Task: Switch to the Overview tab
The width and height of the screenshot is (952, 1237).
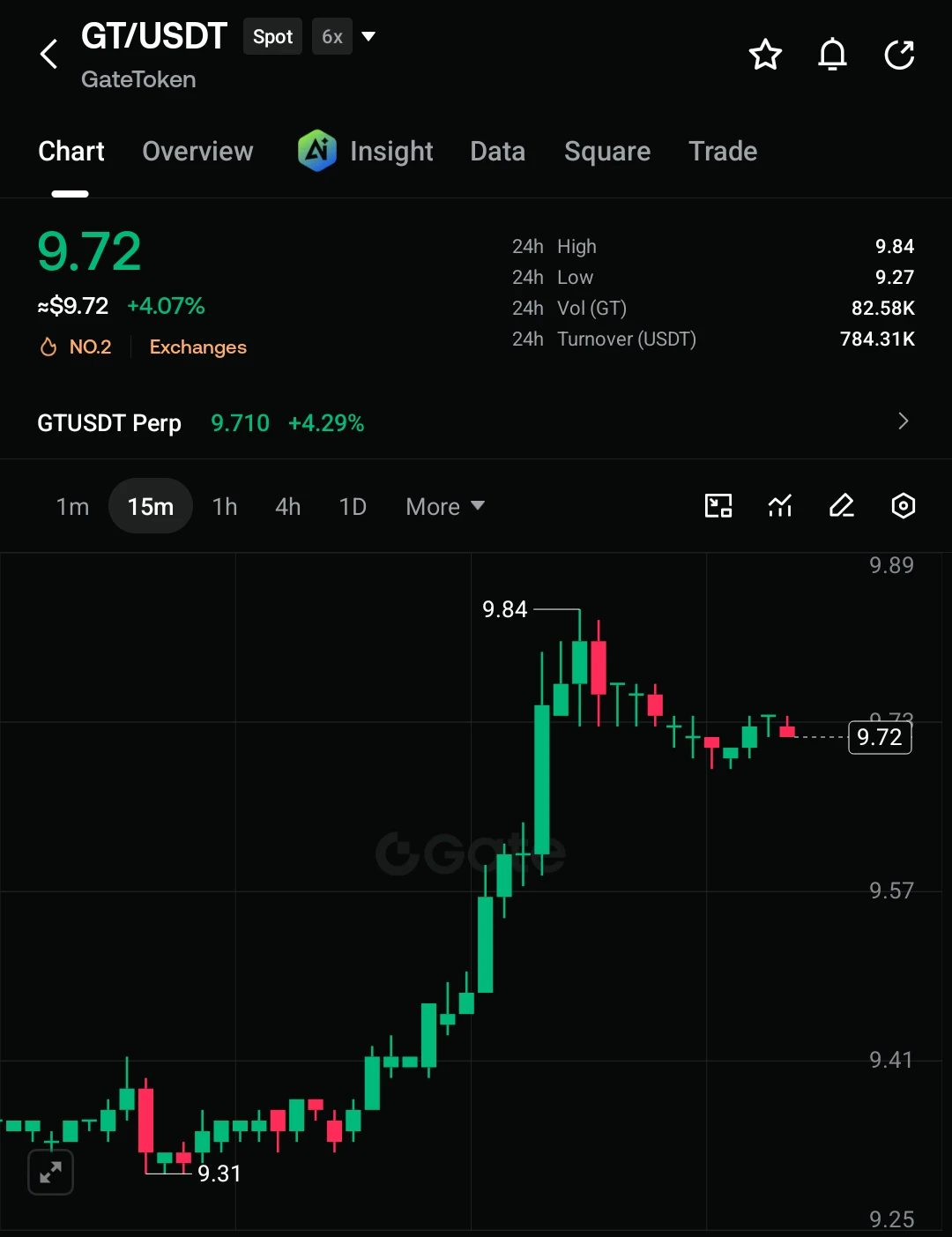Action: point(197,152)
